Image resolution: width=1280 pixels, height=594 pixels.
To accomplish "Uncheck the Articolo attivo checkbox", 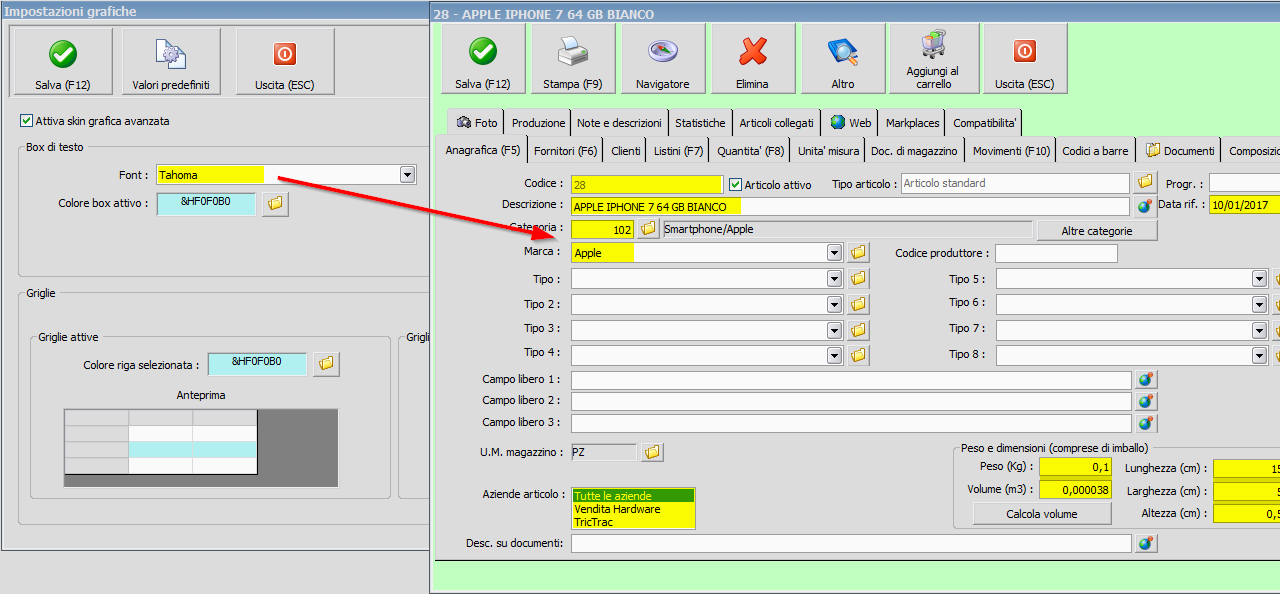I will click(736, 185).
